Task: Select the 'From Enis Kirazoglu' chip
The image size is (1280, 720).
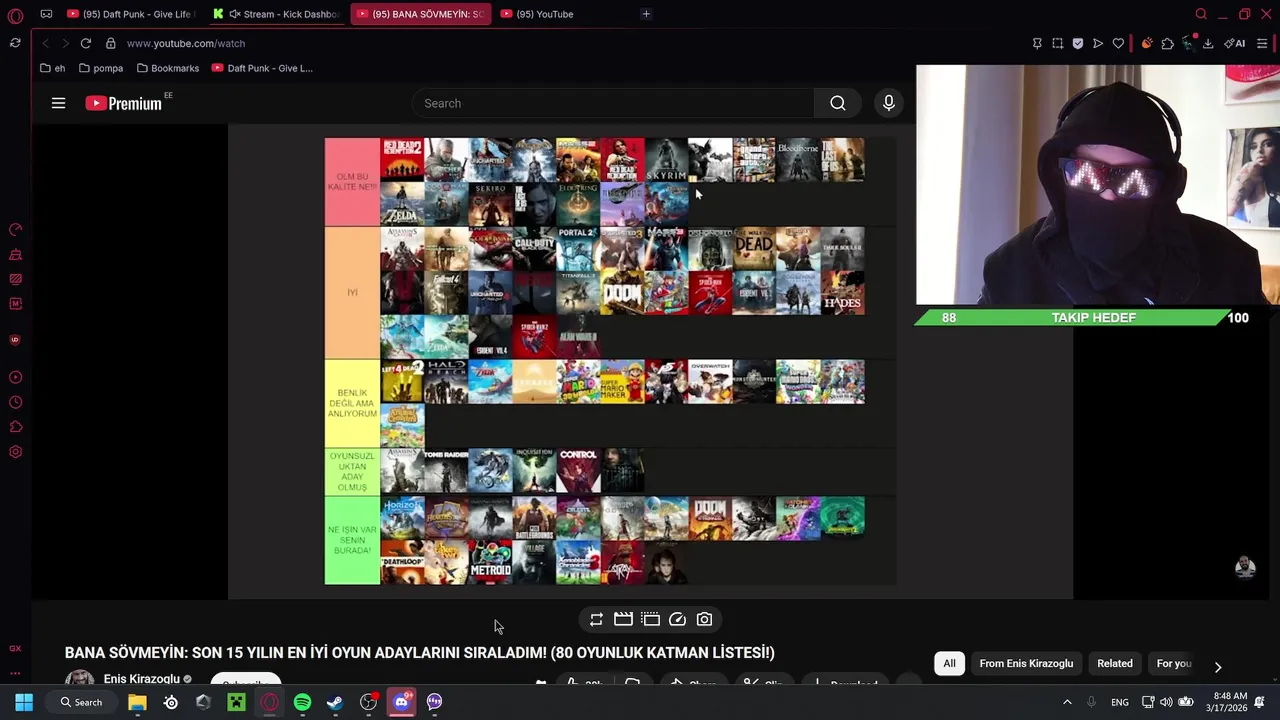Action: pyautogui.click(x=1026, y=663)
